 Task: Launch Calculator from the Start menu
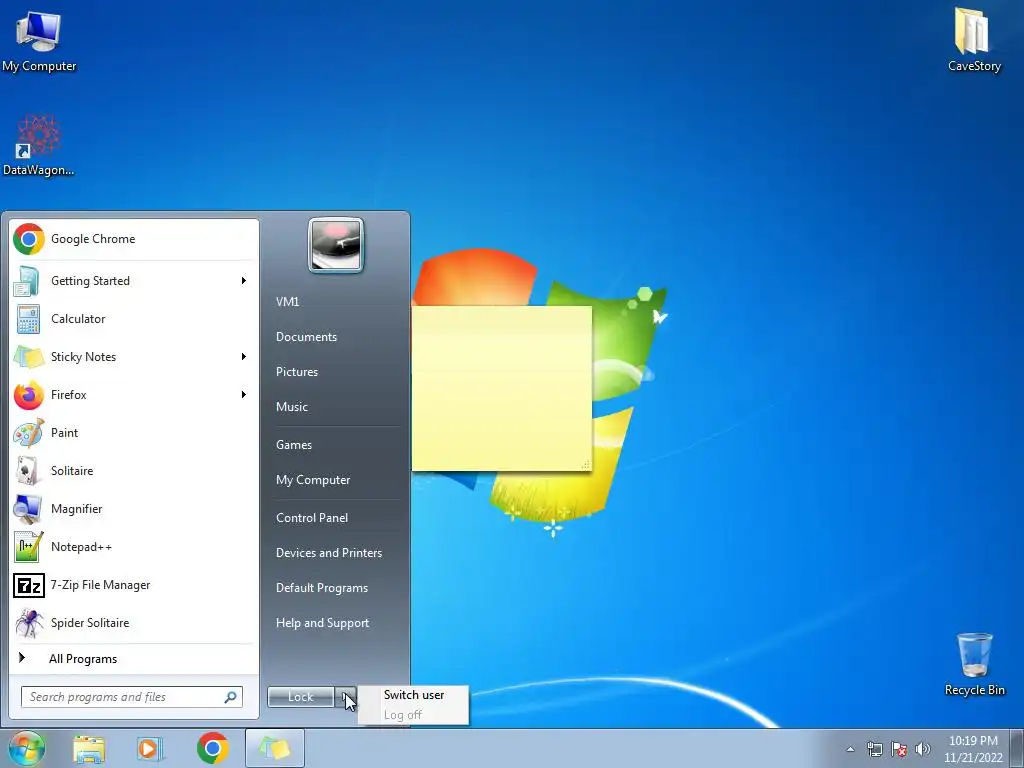tap(134, 319)
